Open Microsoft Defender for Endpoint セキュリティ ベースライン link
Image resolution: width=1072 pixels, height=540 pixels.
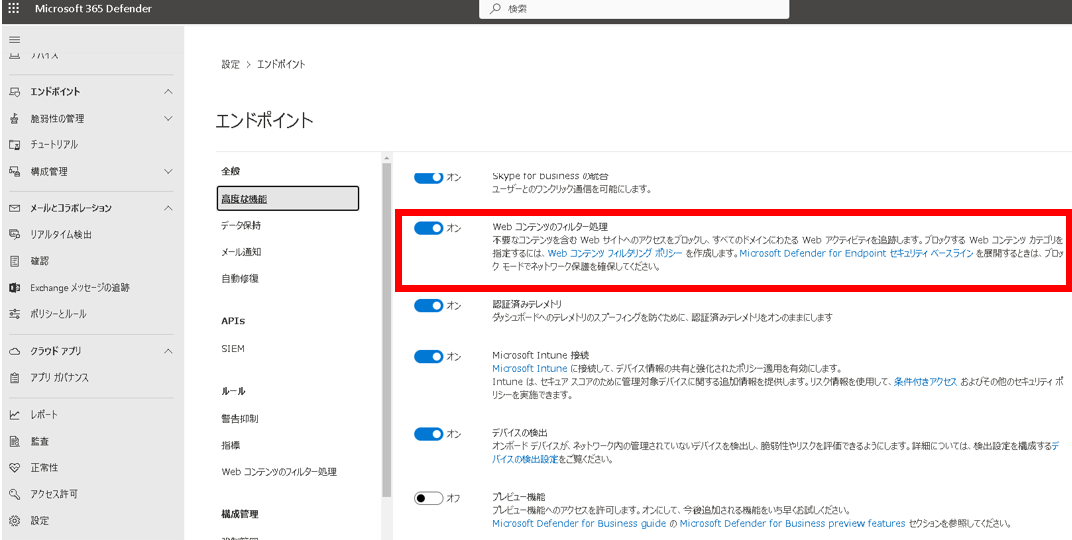click(x=857, y=253)
